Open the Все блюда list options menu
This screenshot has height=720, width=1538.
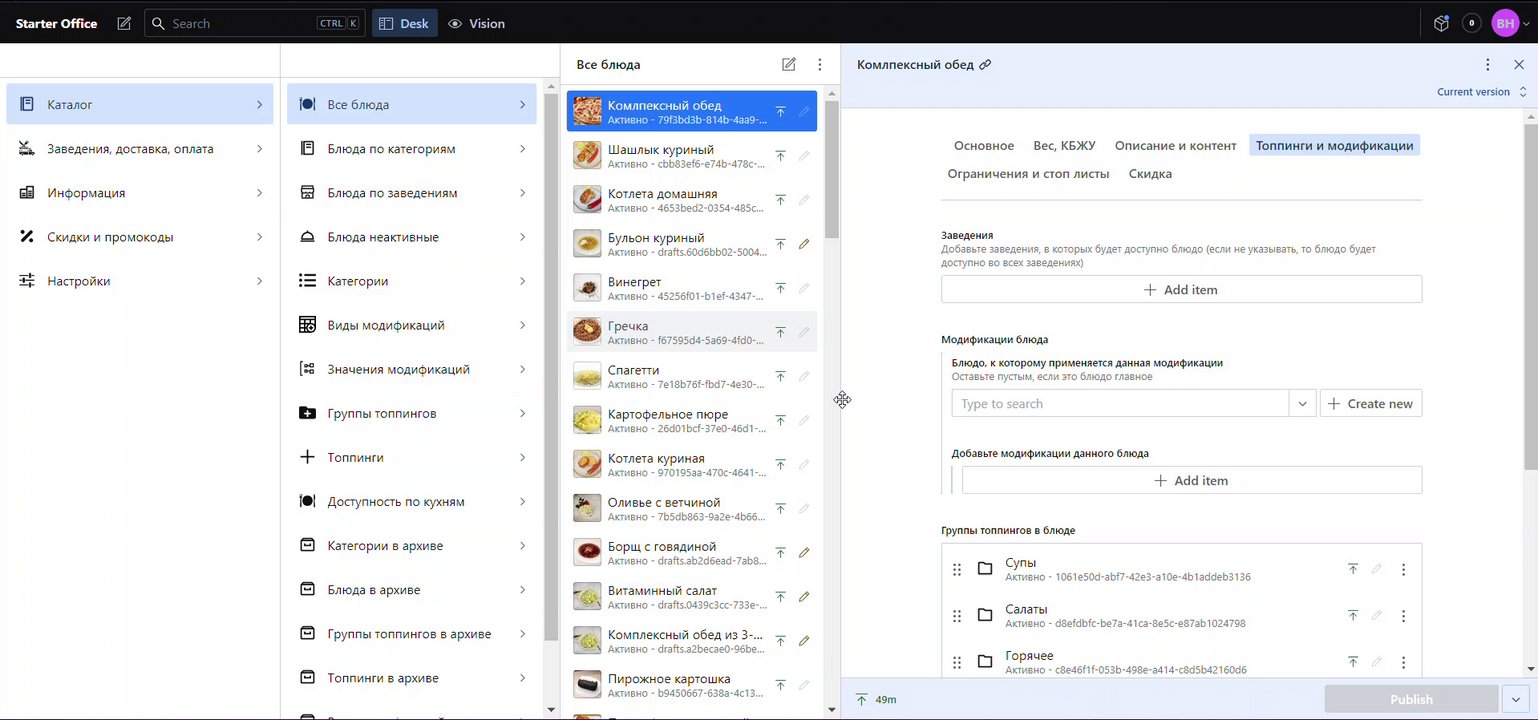(819, 64)
